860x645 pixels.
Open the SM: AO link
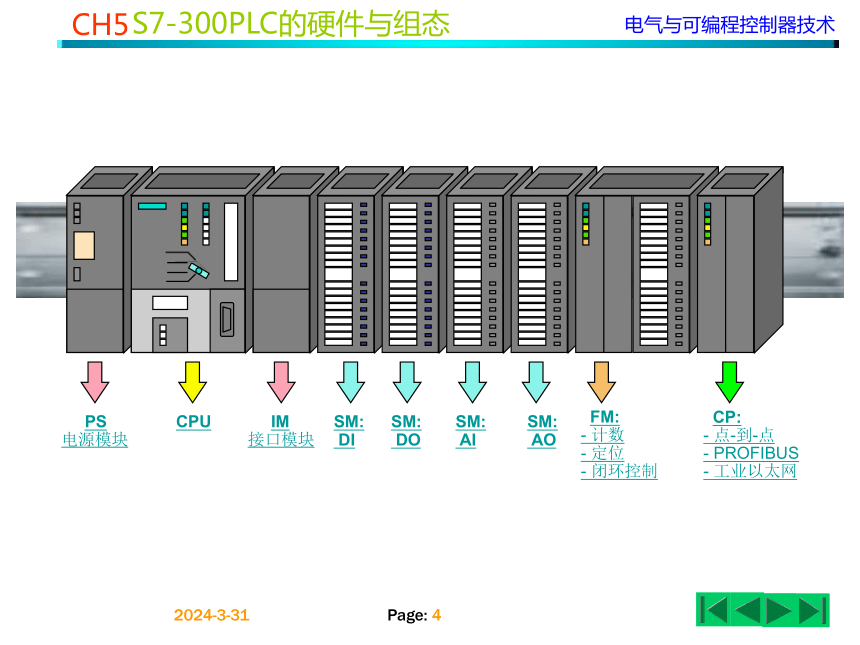tap(542, 431)
